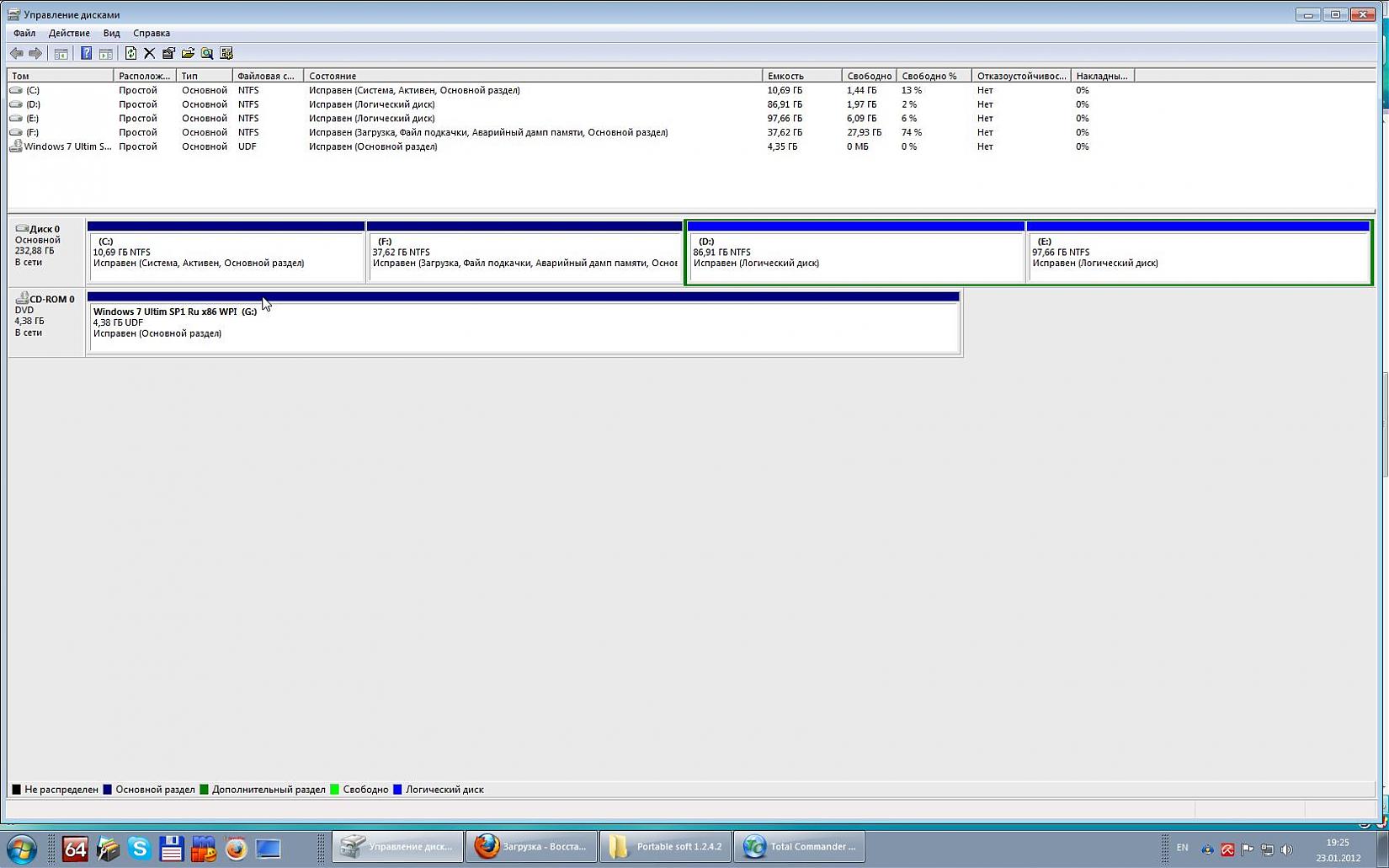Select the (F:) 37,62 ГБ partition block
This screenshot has height=868, width=1389.
pyautogui.click(x=524, y=253)
